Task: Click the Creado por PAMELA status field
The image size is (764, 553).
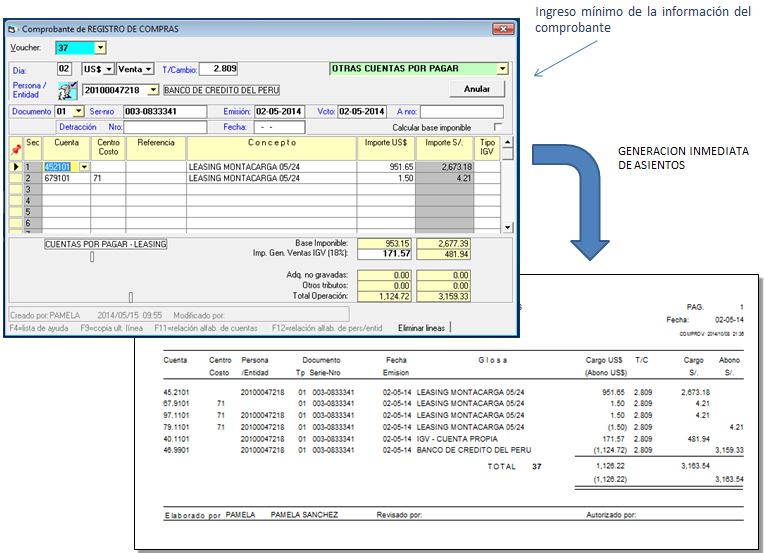Action: coord(179,315)
